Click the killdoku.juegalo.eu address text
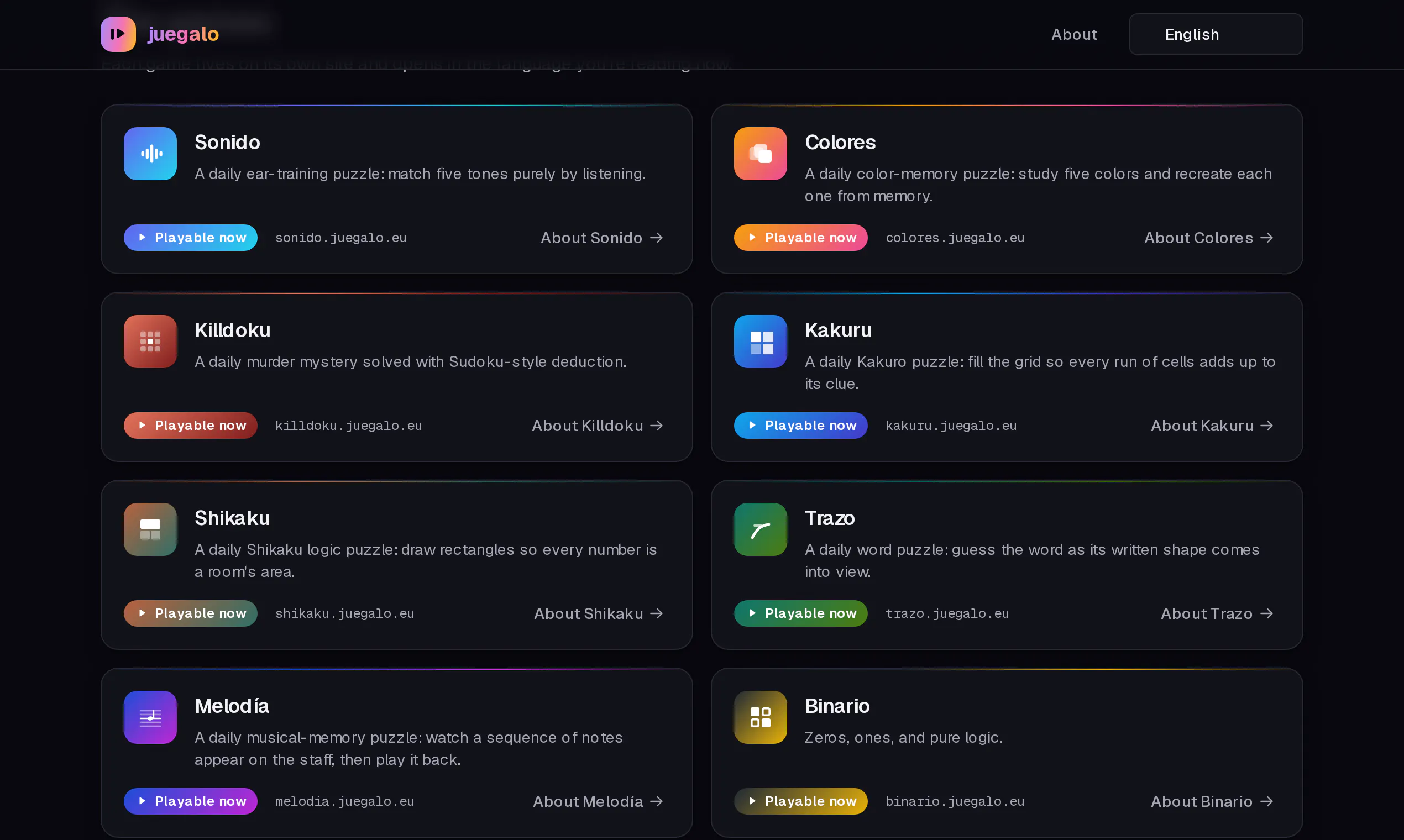1404x840 pixels. [x=349, y=426]
